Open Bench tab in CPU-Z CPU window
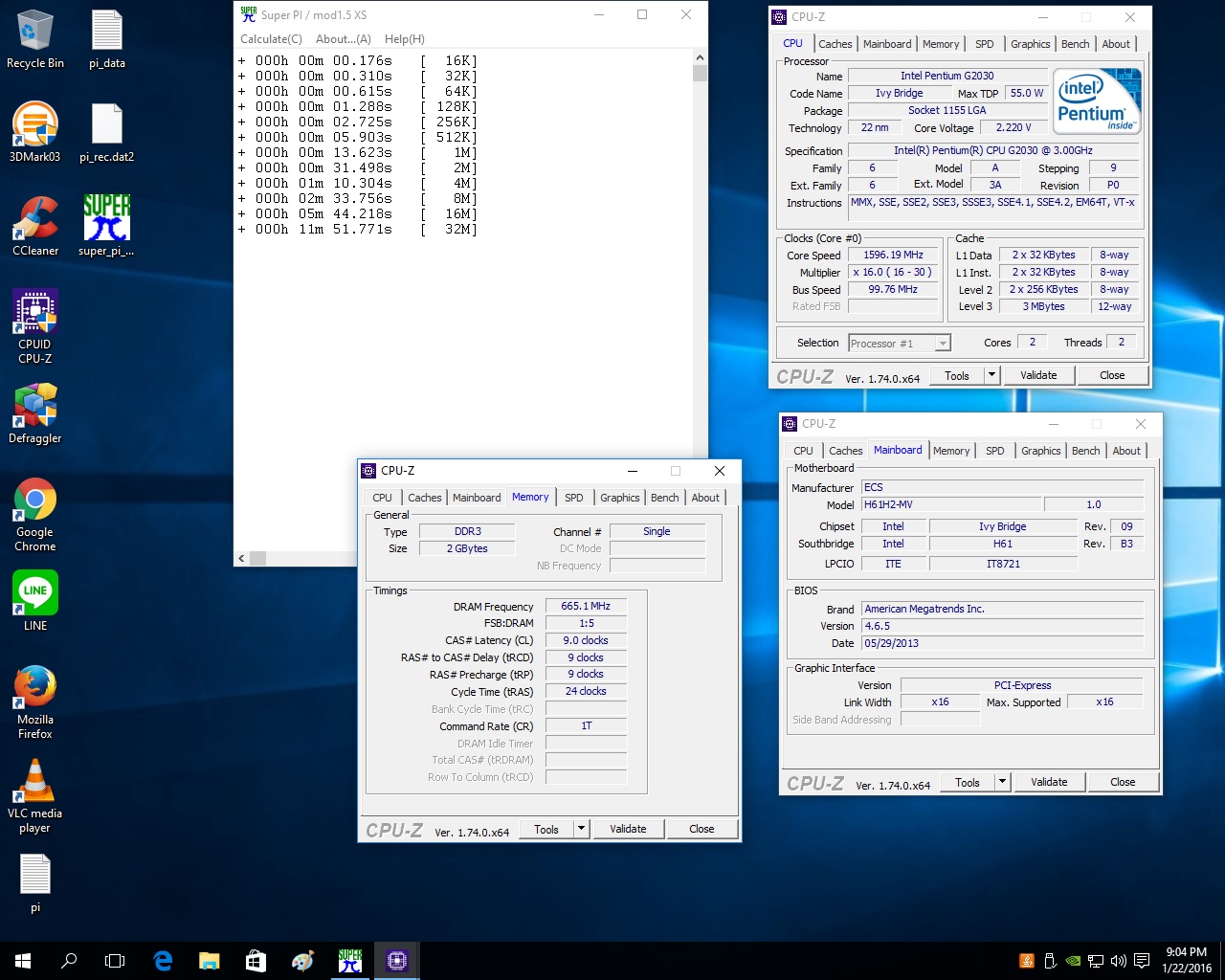The image size is (1225, 980). 1075,44
